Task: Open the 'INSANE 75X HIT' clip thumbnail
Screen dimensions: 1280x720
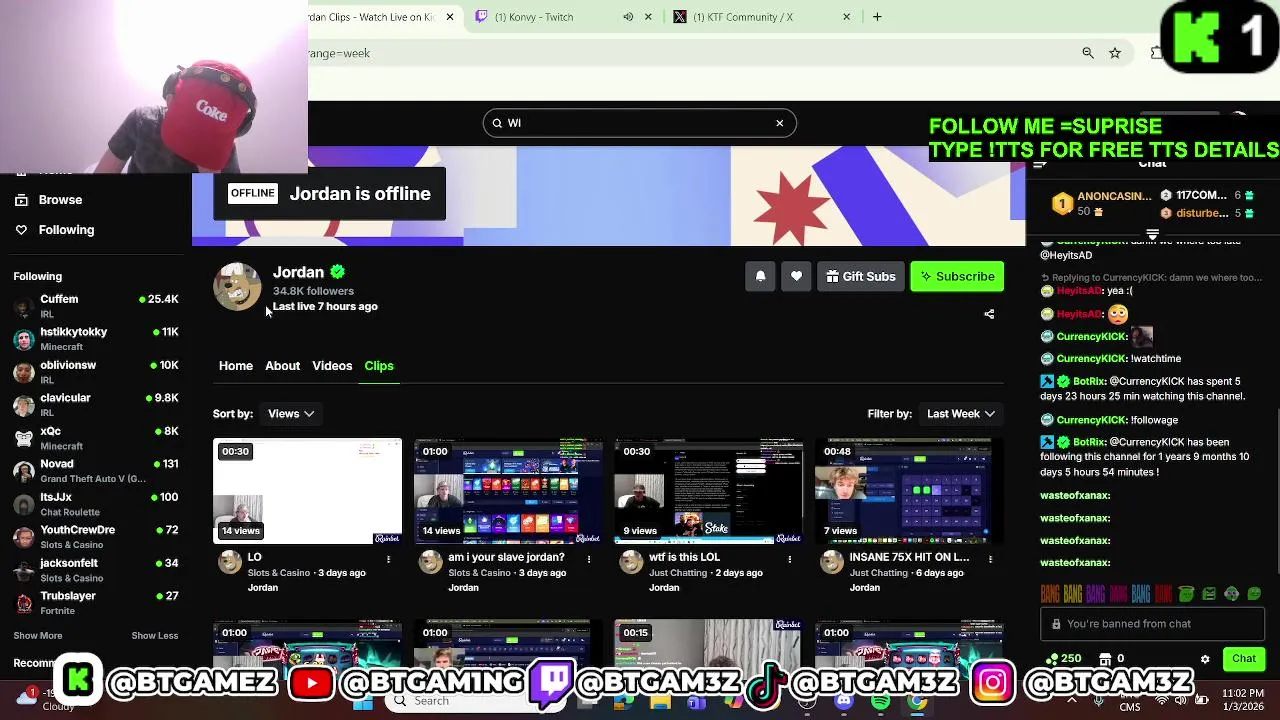Action: [x=909, y=491]
